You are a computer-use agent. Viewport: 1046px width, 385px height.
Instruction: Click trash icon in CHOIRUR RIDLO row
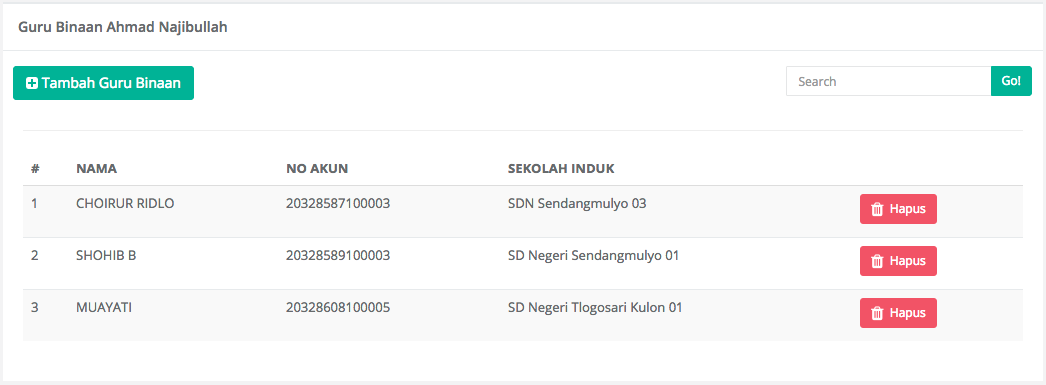click(x=878, y=209)
